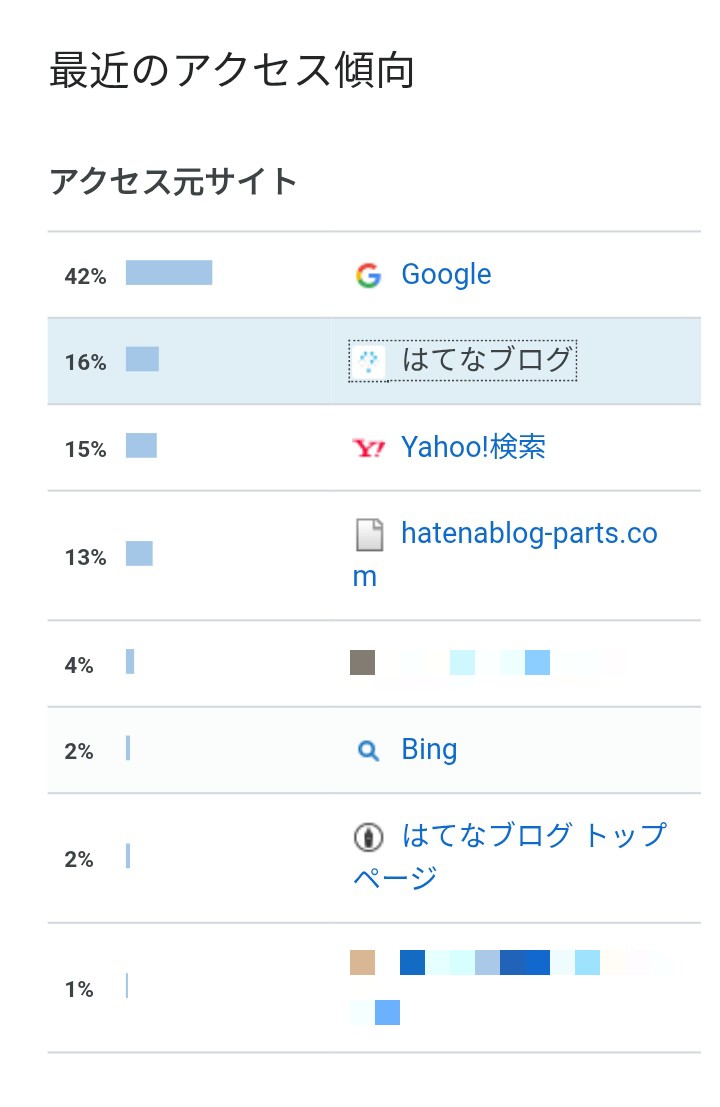Click the Yahoo! red Y icon

(368, 448)
